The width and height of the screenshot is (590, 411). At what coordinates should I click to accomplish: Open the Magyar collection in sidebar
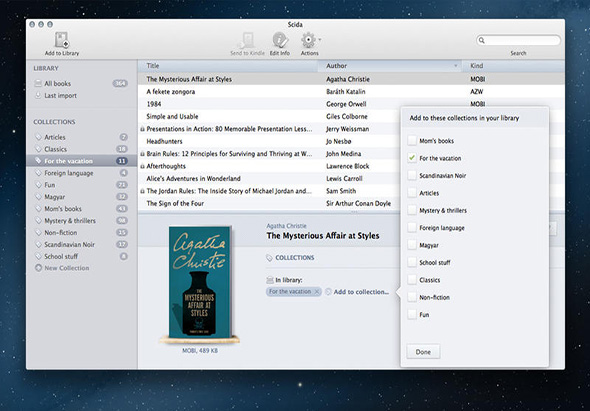coord(81,197)
